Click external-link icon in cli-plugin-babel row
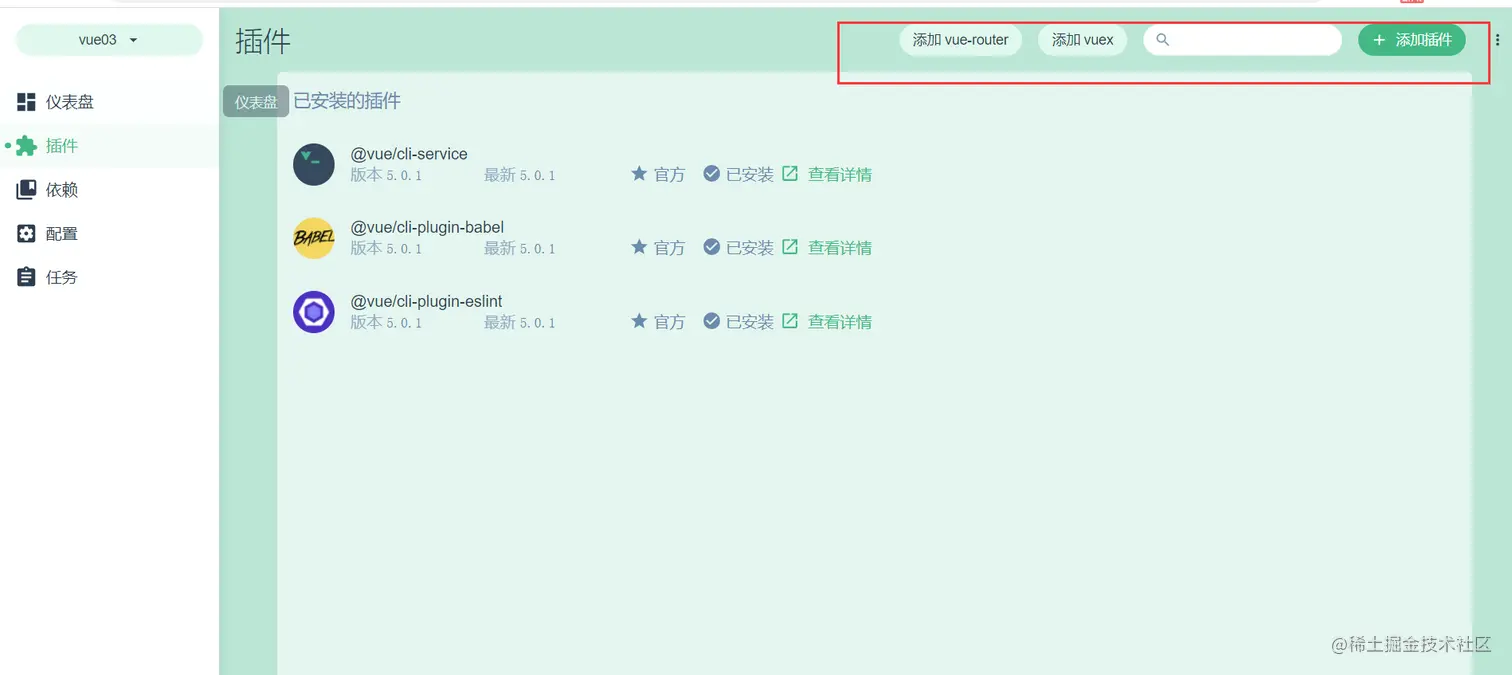 [790, 246]
